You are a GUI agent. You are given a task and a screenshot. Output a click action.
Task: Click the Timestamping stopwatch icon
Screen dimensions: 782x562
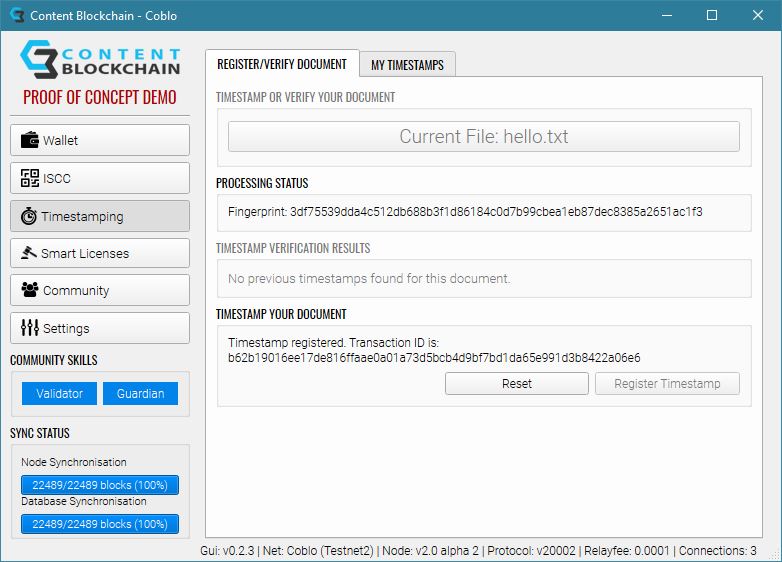click(x=28, y=216)
